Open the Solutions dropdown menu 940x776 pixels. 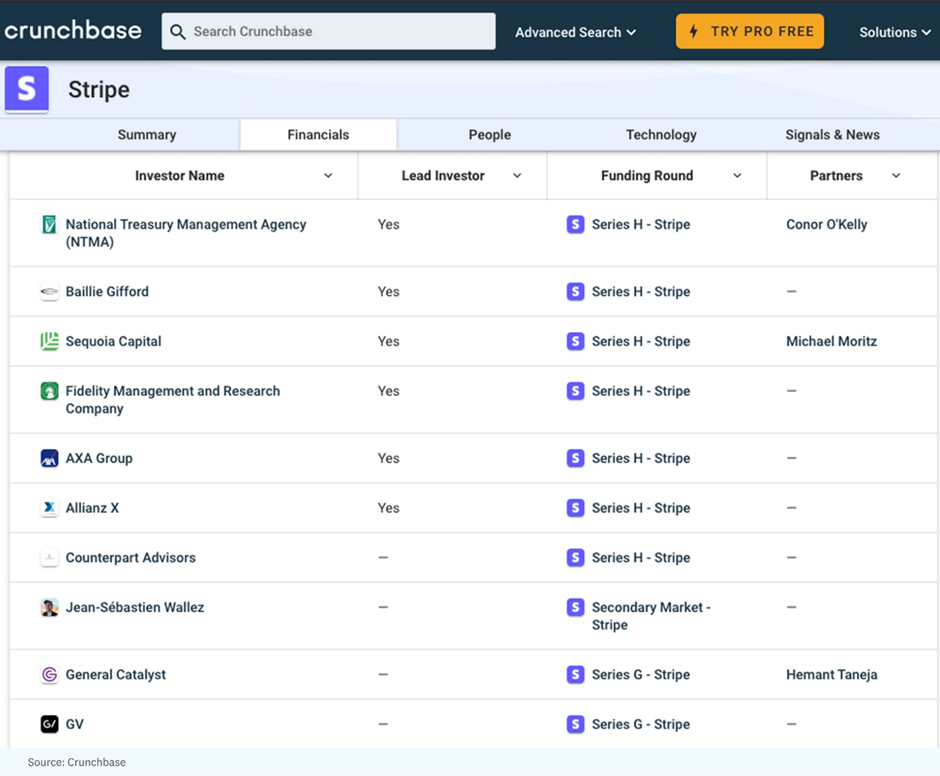[894, 32]
